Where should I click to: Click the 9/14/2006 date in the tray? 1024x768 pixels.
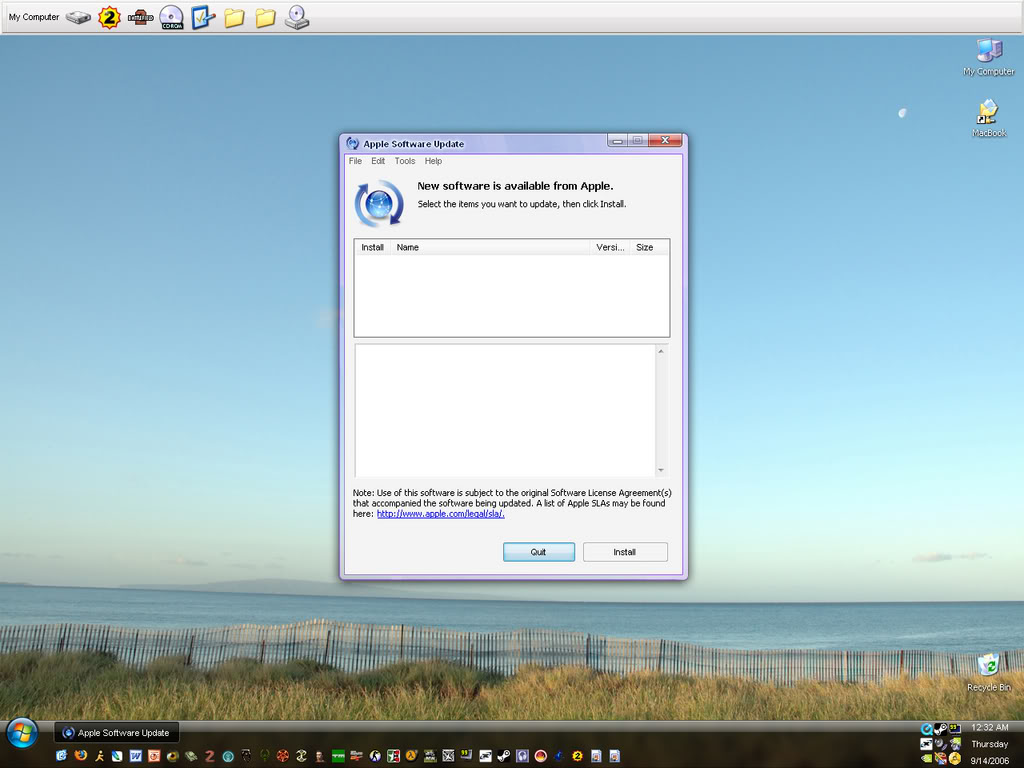tap(989, 761)
